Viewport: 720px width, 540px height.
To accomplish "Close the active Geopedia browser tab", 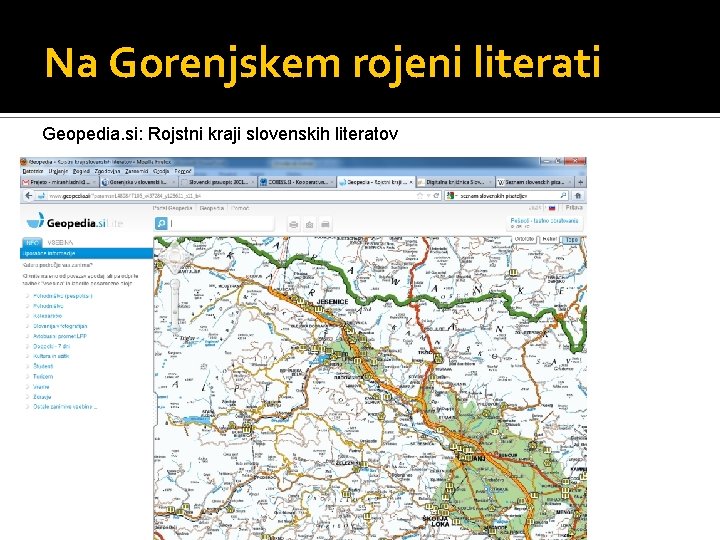I will (411, 182).
